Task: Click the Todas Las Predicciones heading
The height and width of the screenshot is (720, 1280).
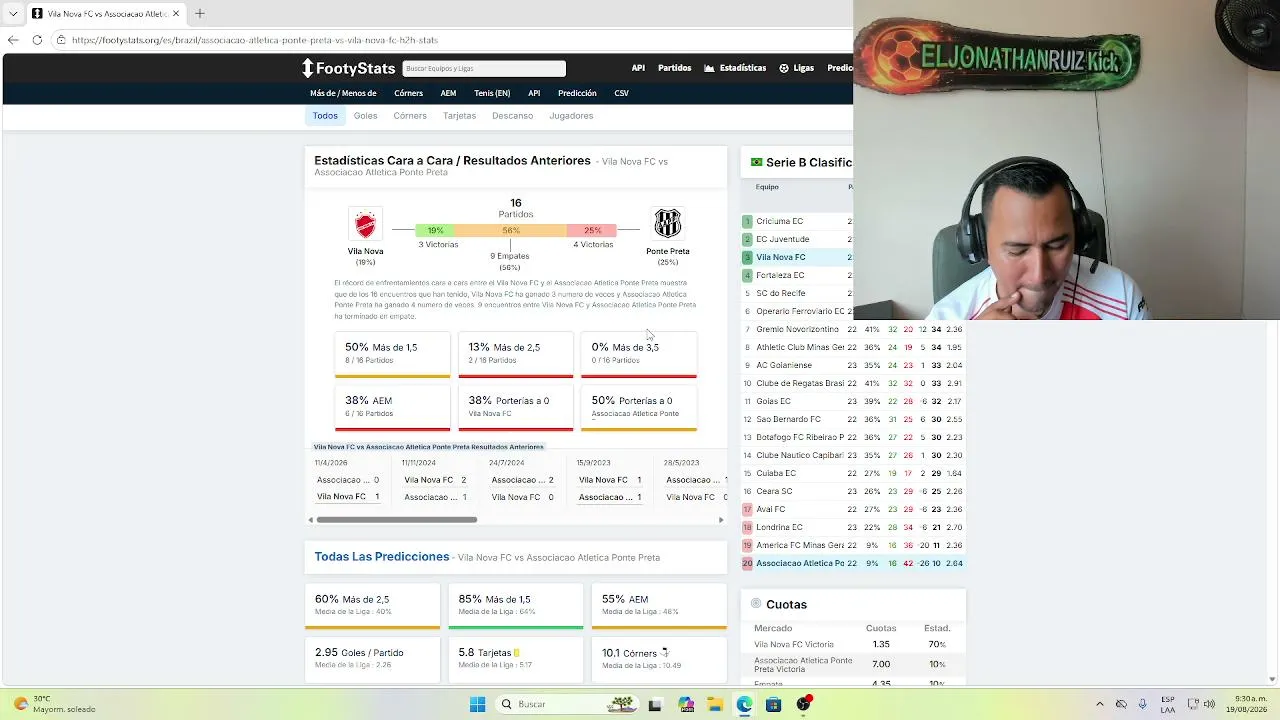Action: click(382, 556)
